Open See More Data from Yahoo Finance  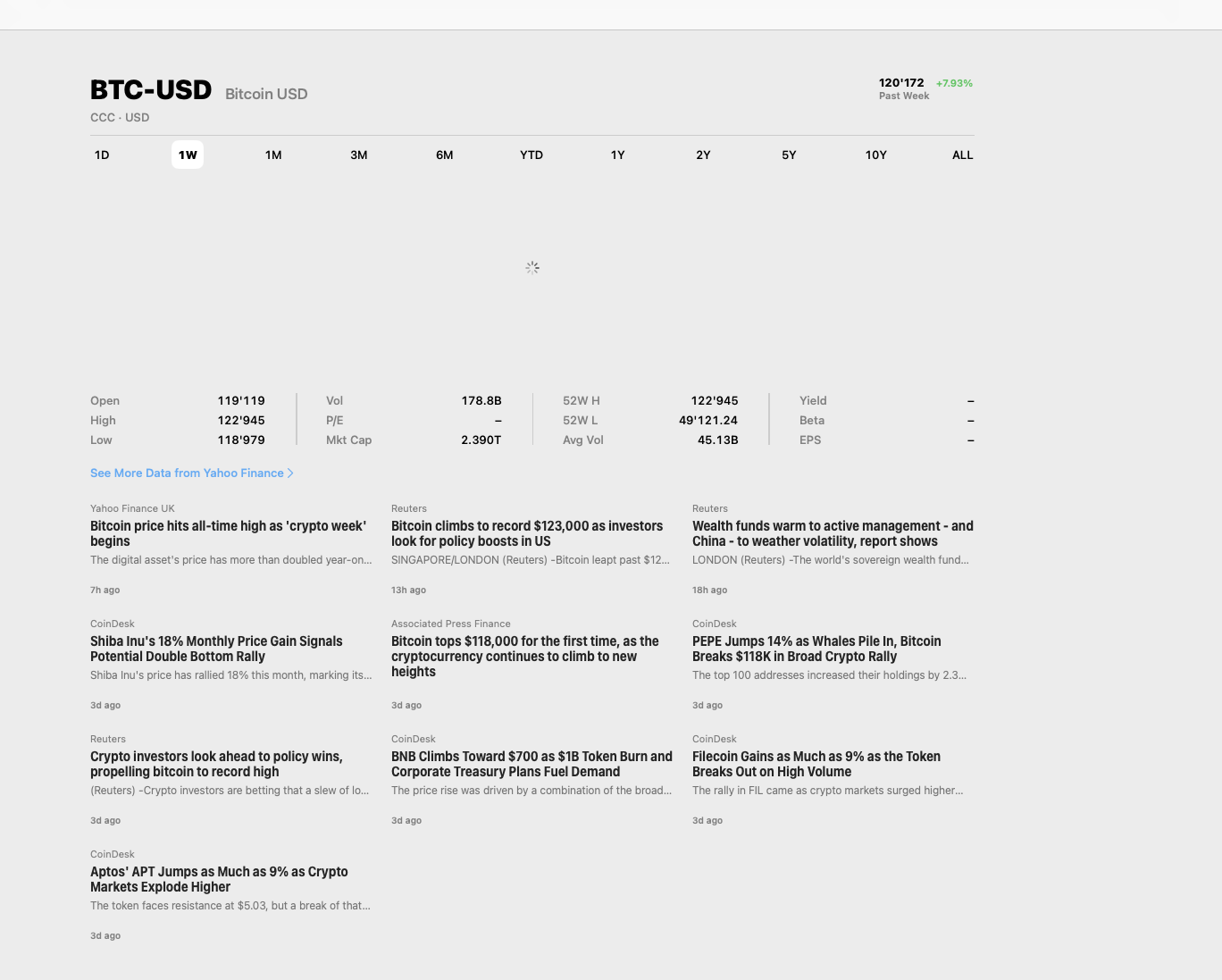click(x=187, y=473)
